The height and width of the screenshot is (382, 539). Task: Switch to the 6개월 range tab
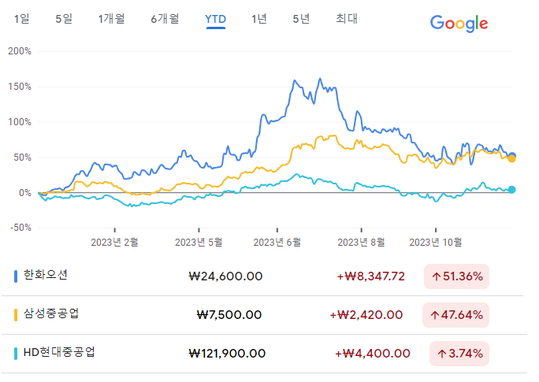coord(165,19)
